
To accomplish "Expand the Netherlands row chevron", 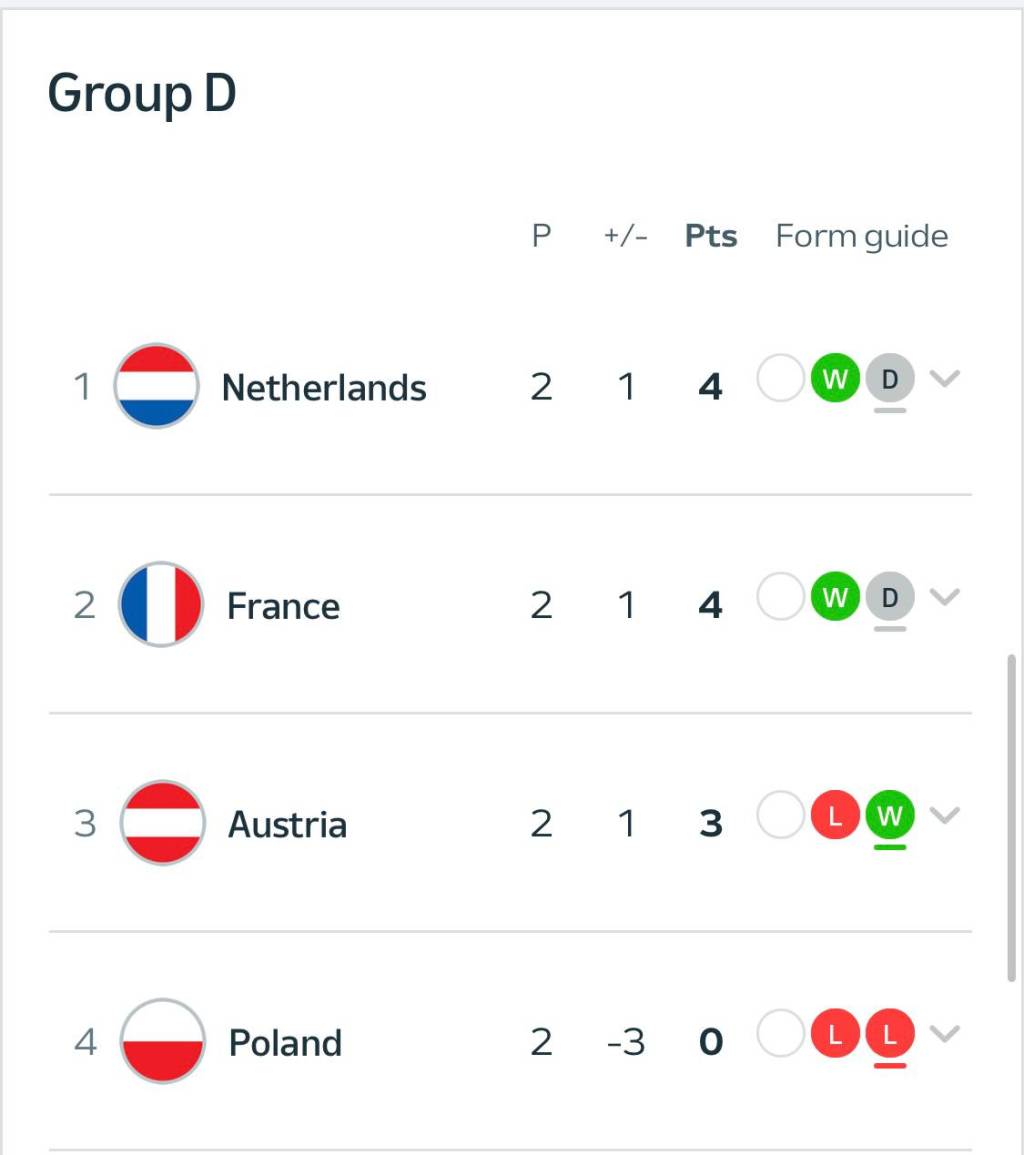I will point(945,378).
